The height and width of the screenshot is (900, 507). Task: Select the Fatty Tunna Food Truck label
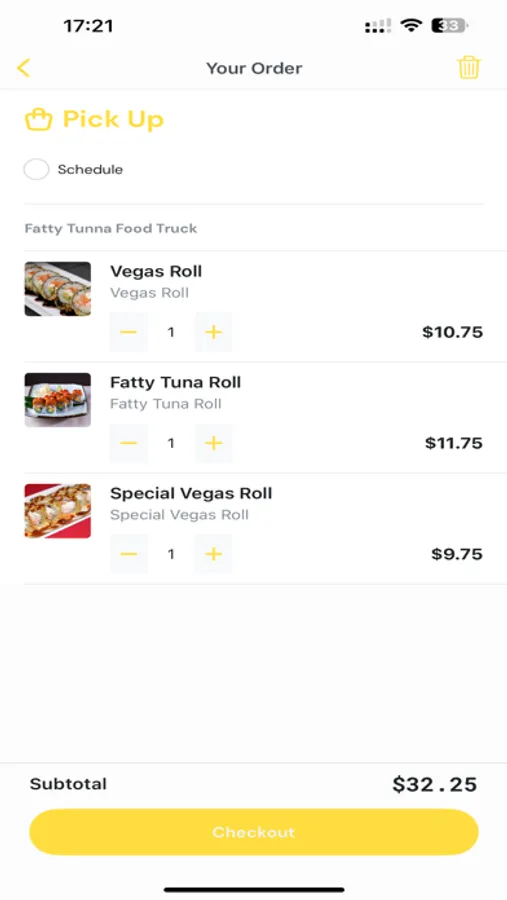(x=111, y=228)
